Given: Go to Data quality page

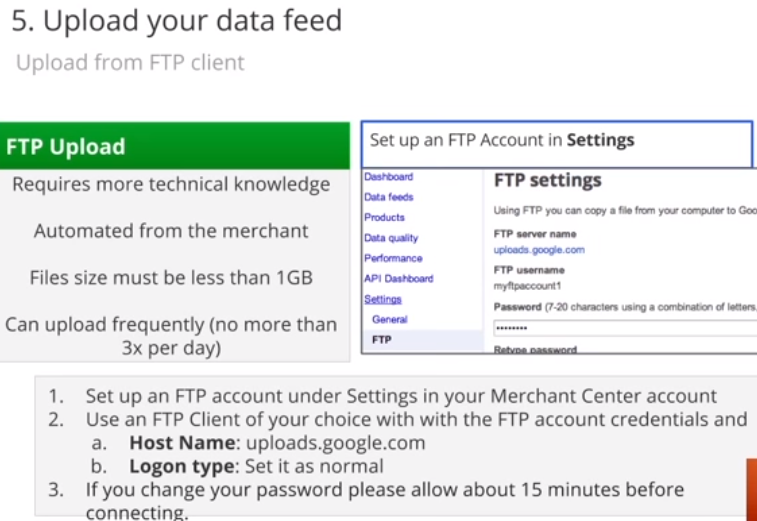Looking at the screenshot, I should (391, 238).
